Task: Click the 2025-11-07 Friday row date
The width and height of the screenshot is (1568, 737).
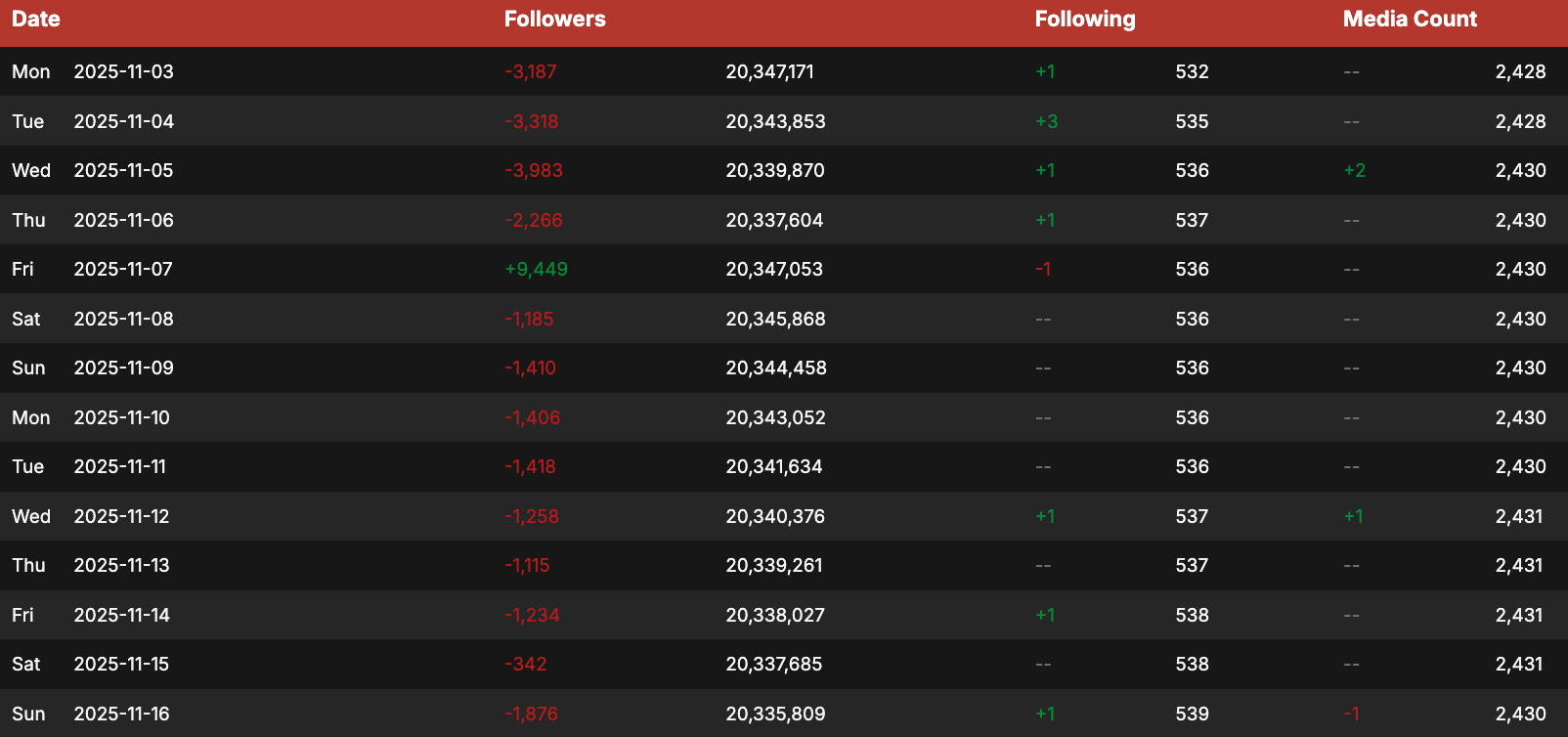Action: pyautogui.click(x=123, y=270)
